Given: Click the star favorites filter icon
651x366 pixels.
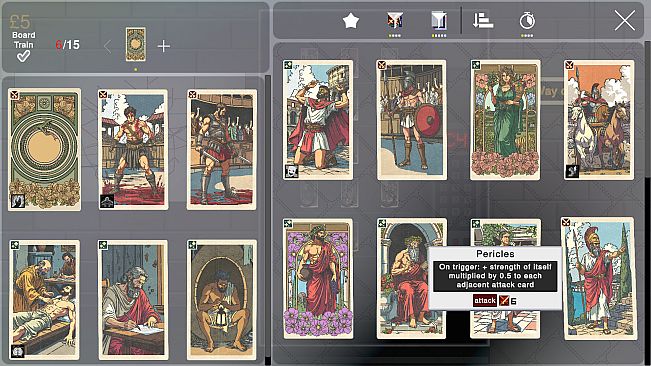Looking at the screenshot, I should [351, 21].
